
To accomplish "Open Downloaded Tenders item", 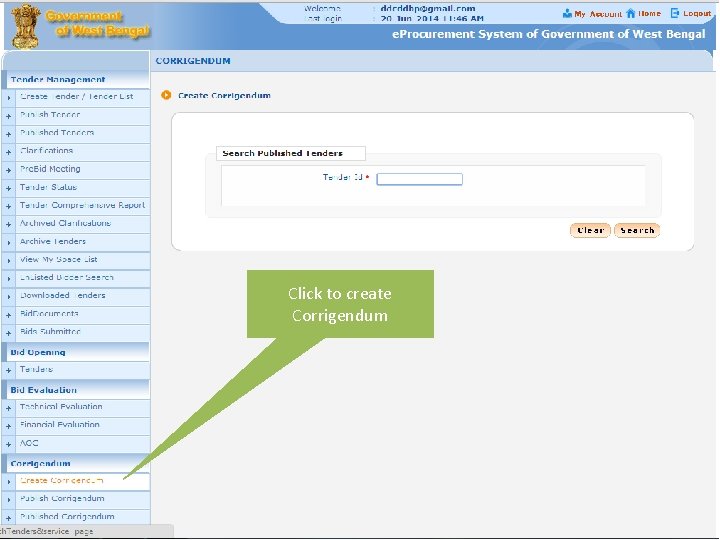I will (x=62, y=295).
